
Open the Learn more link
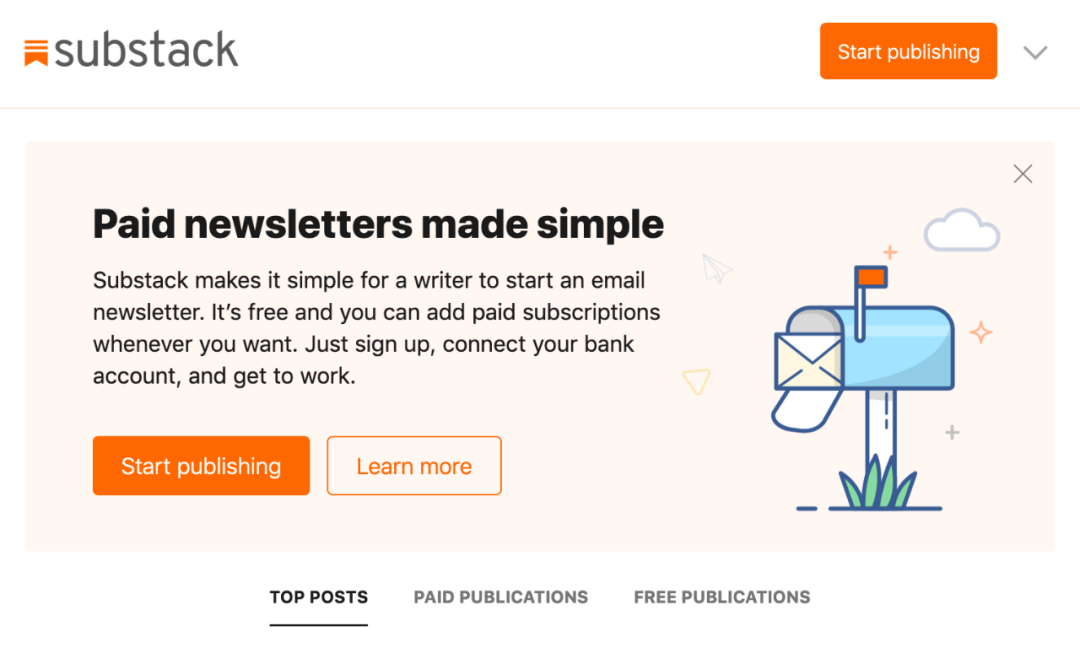tap(414, 466)
